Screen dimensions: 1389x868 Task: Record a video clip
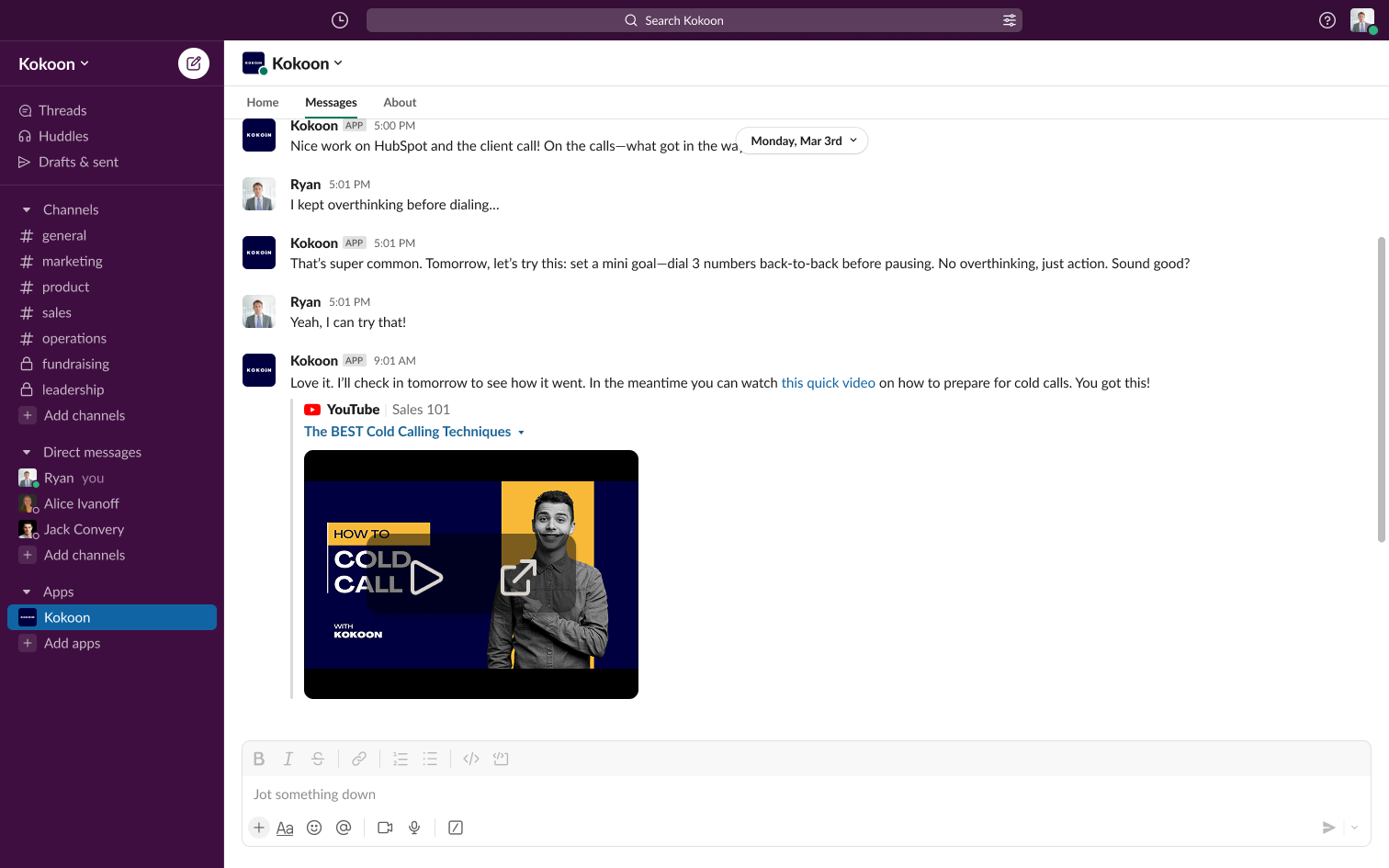pyautogui.click(x=385, y=828)
